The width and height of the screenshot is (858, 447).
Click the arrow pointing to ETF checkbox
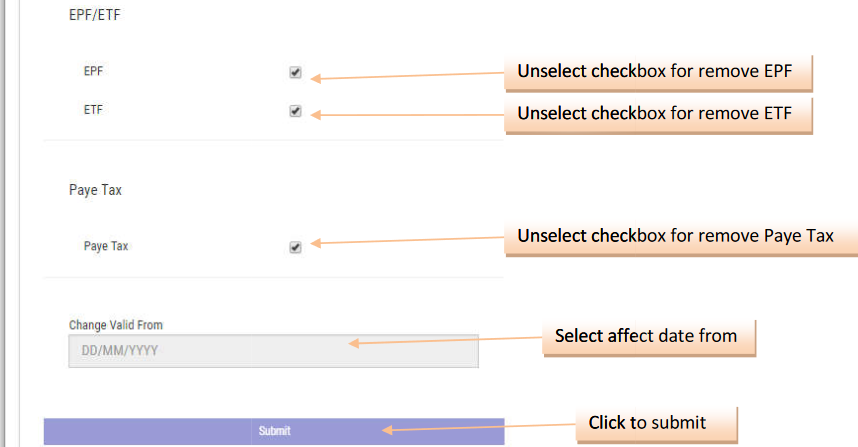tap(410, 114)
